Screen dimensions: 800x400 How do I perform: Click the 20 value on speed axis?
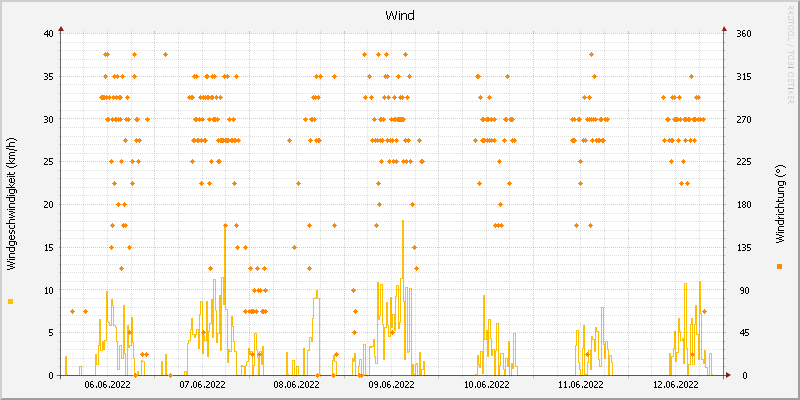click(x=48, y=205)
